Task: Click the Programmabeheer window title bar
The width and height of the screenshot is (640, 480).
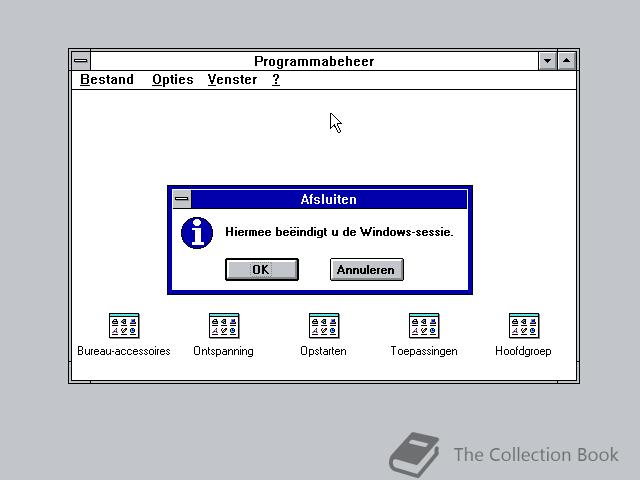Action: tap(314, 61)
